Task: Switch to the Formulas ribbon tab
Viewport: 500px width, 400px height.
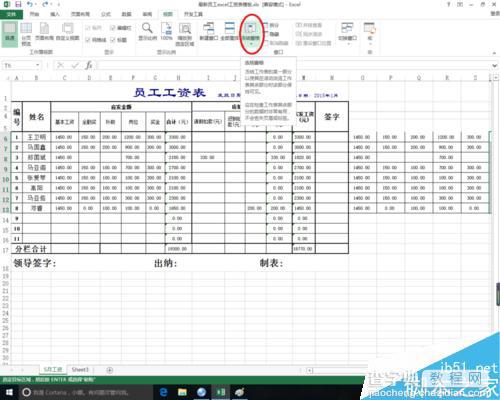Action: tap(106, 14)
